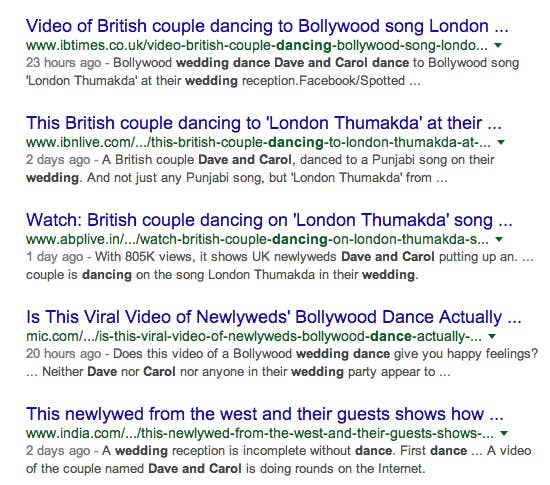Open 'Watch: British couple dancing' headline
The width and height of the screenshot is (550, 485).
tap(269, 220)
